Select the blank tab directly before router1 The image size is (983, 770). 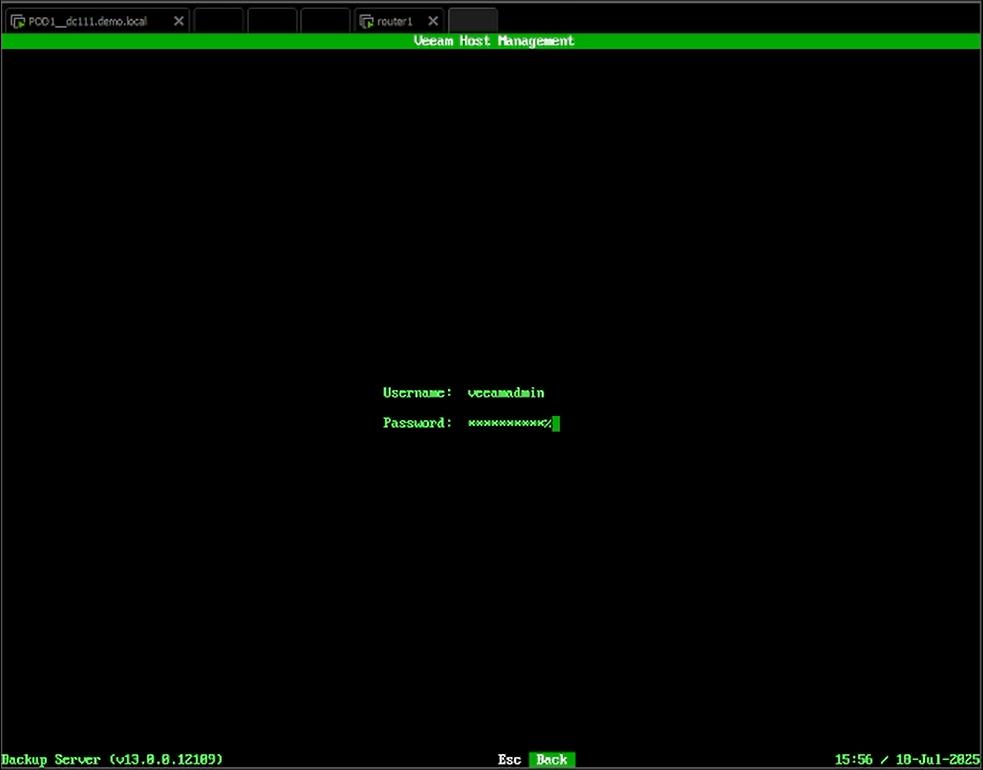tap(325, 21)
